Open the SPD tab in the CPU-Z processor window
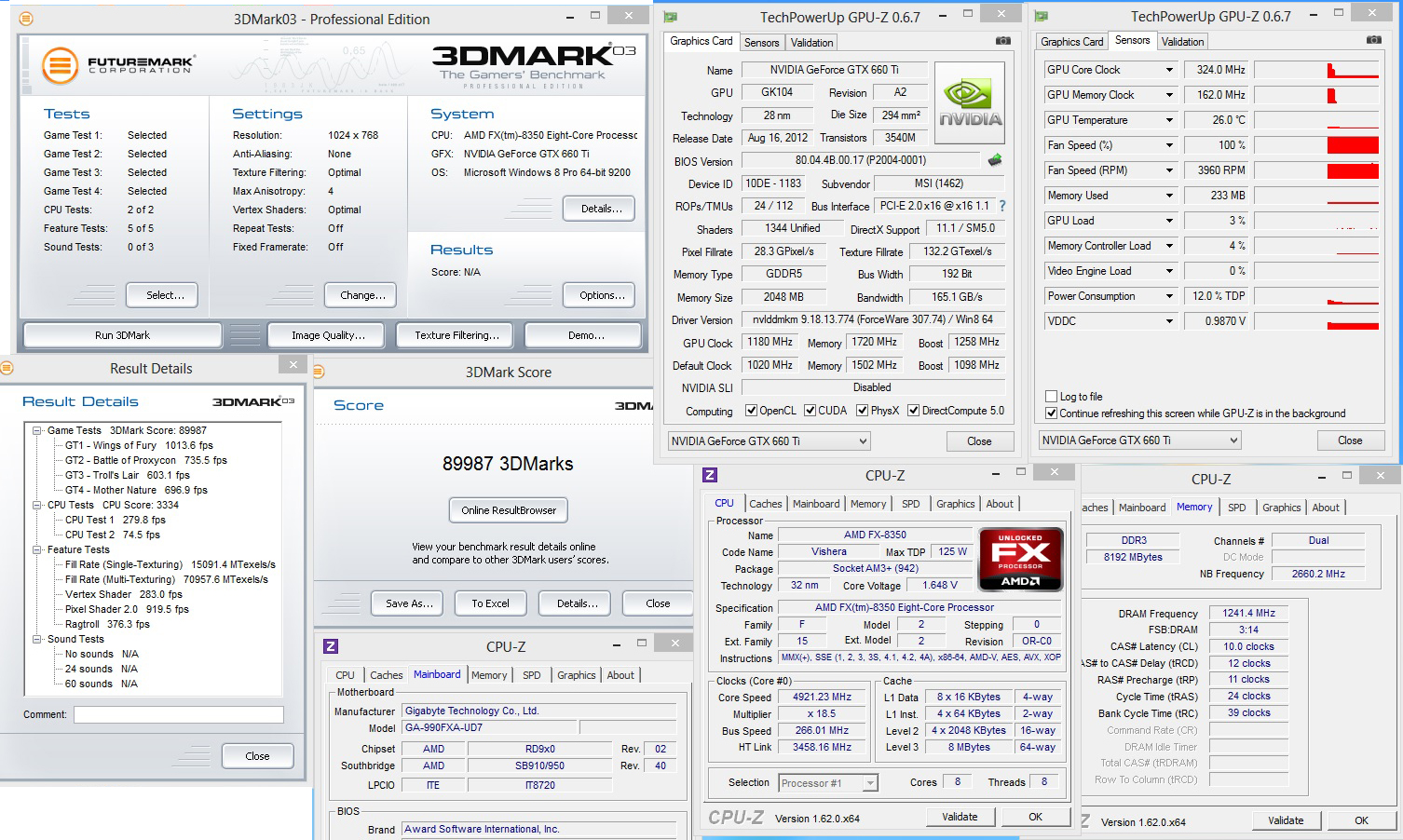 [911, 504]
